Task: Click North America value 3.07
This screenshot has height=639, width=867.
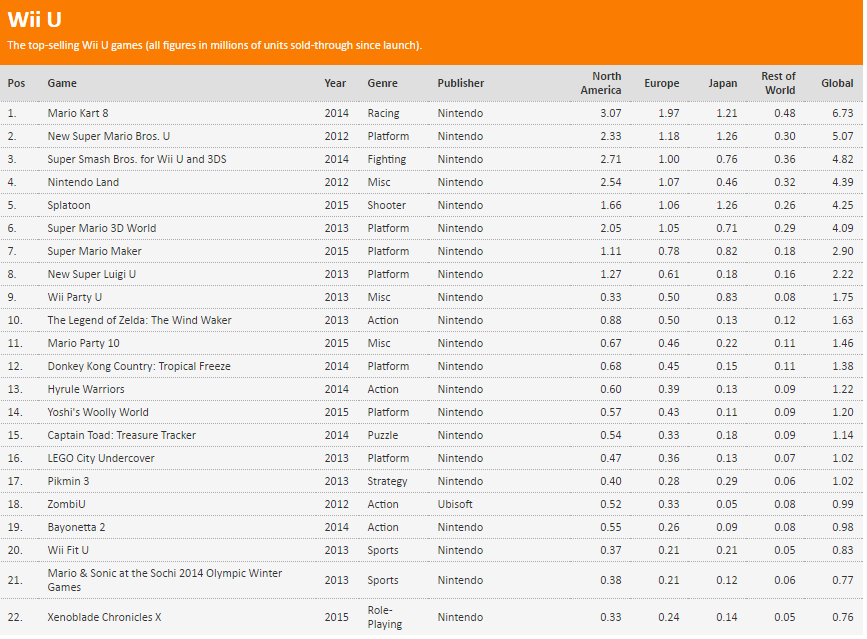Action: pos(610,113)
